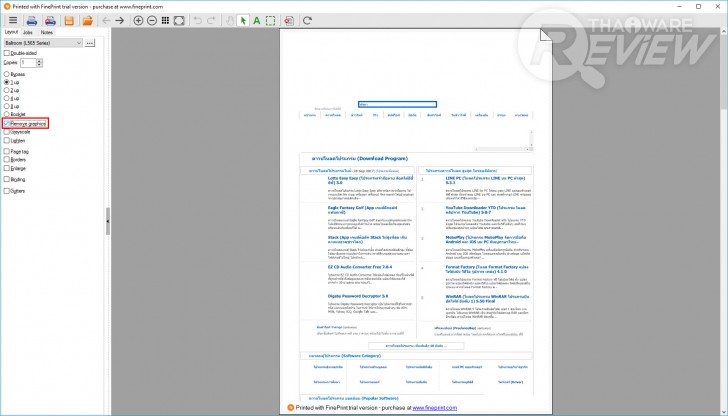Select the 4 up layout option
Screen dimensions: 728x416
(6, 98)
